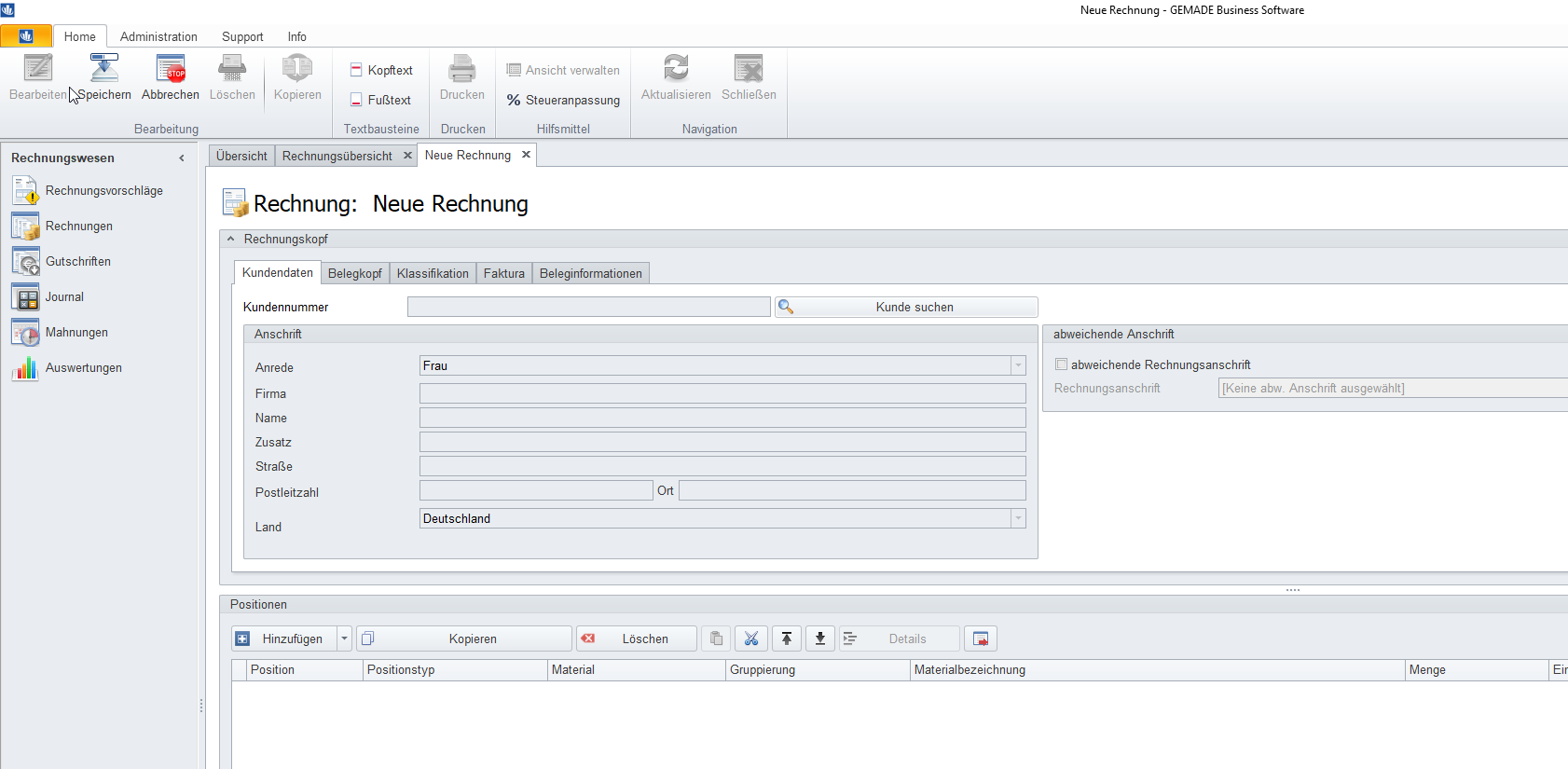Click the Abbrechen stop icon
The height and width of the screenshot is (769, 1568).
(x=171, y=69)
